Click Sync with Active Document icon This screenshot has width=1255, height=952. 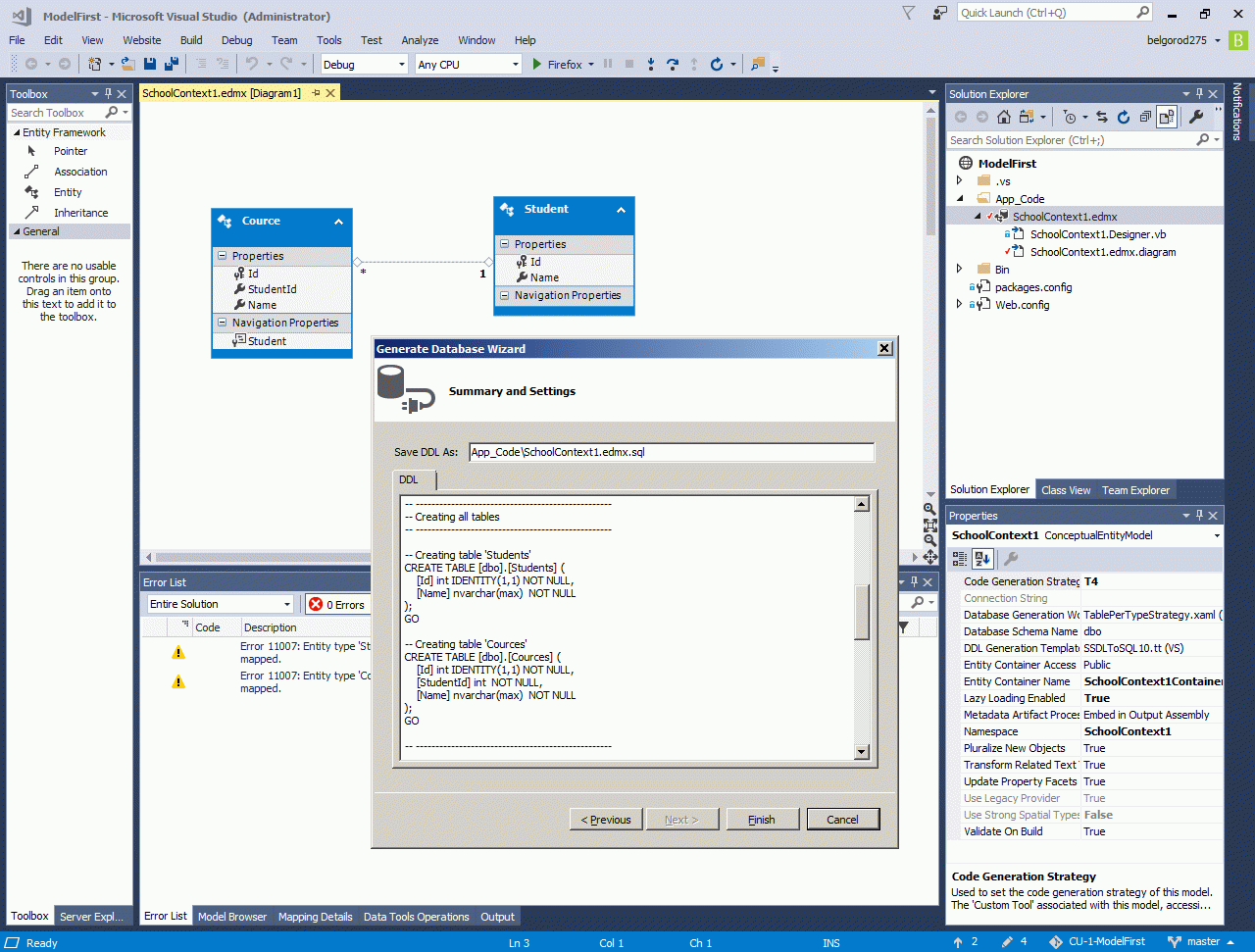point(1102,117)
